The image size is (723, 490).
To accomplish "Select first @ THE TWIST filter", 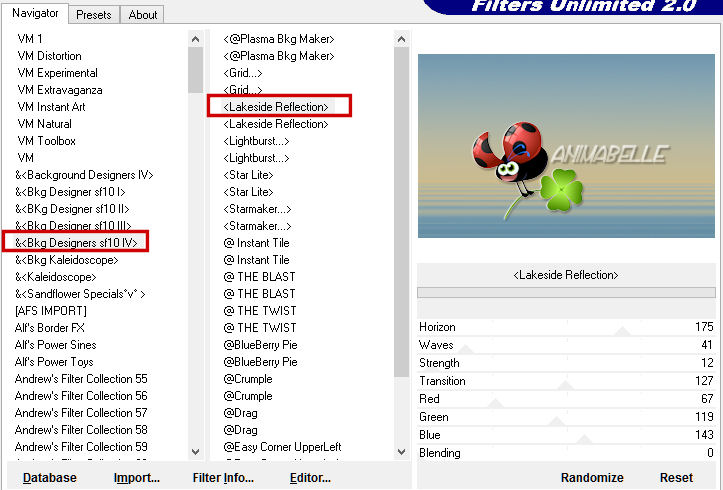I will (260, 311).
